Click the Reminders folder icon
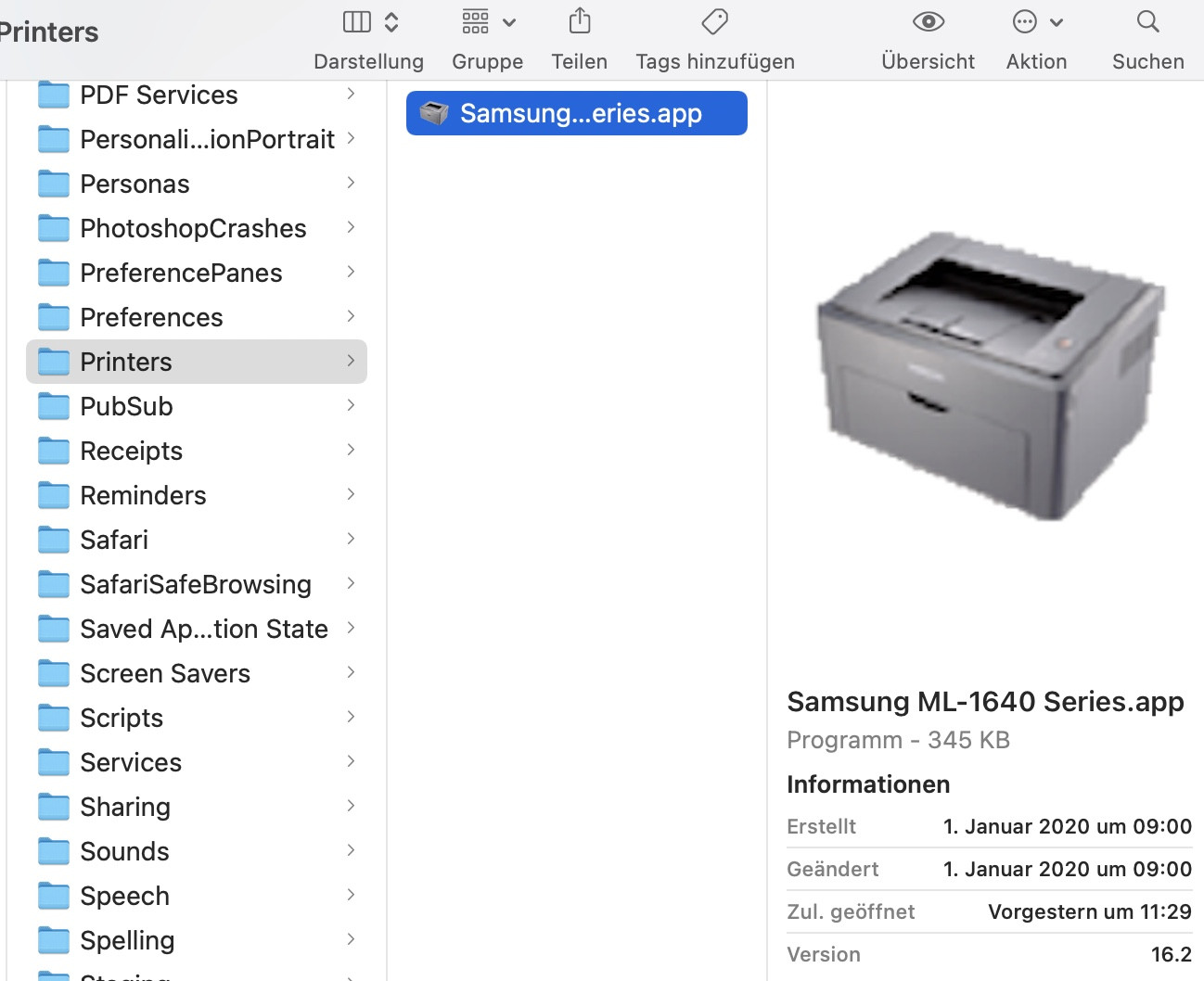 54,495
